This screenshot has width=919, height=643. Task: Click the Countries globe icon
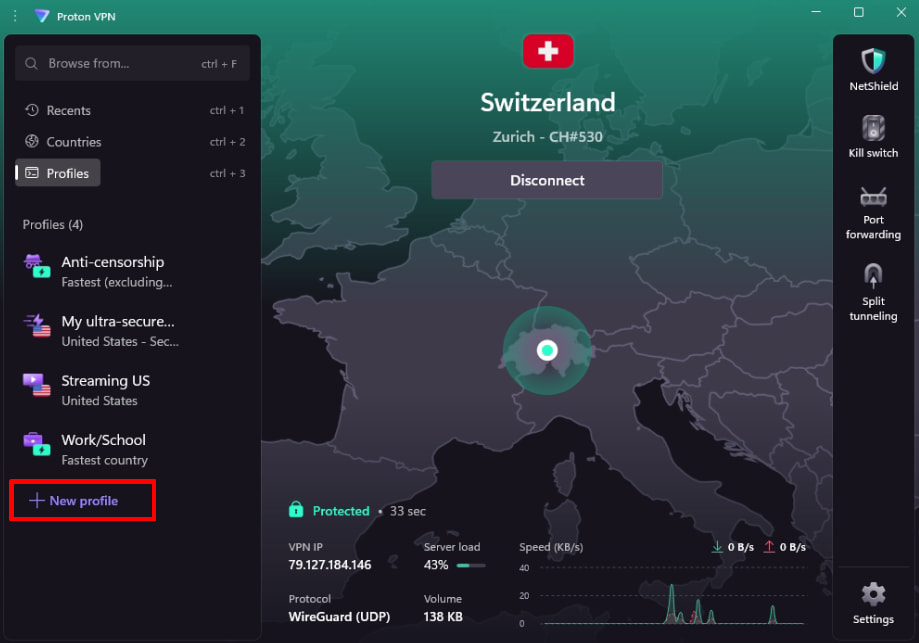(x=32, y=141)
